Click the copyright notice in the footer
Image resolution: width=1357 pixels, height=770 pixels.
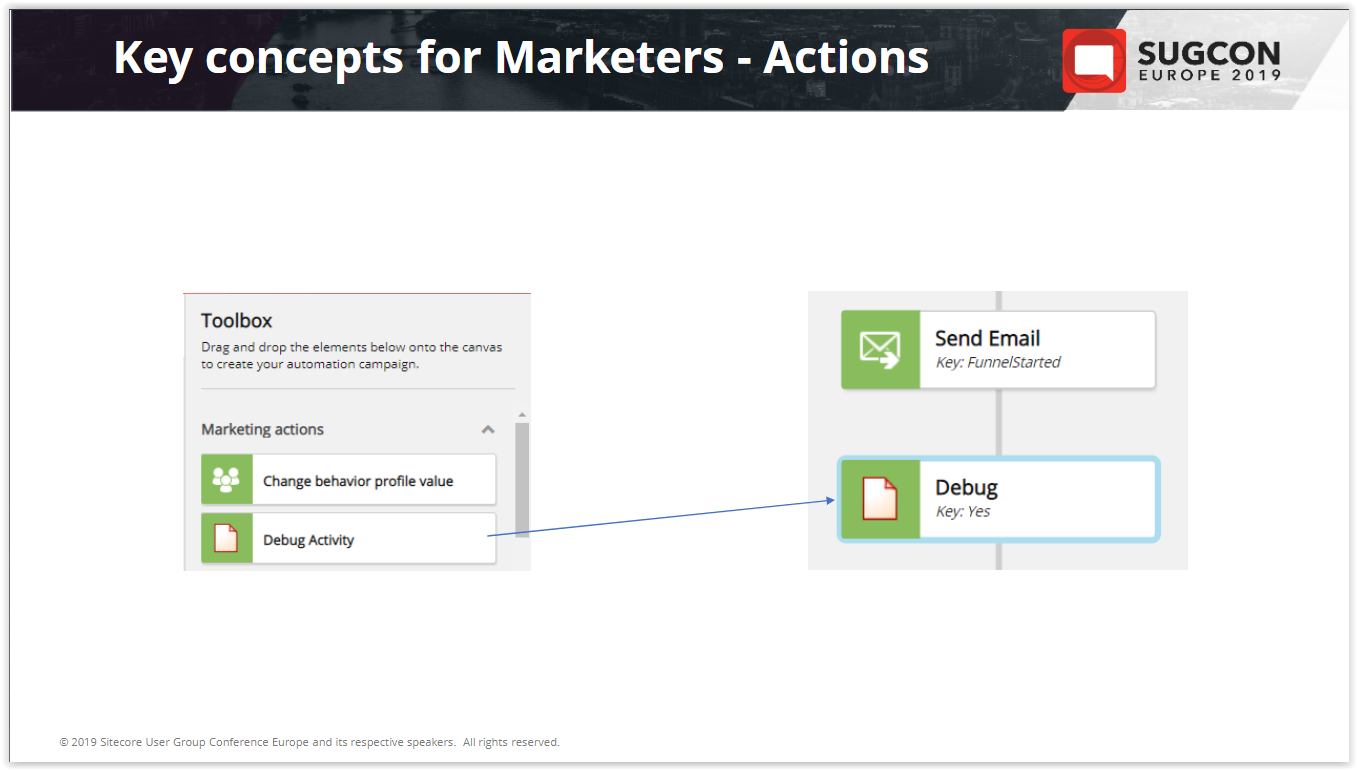(x=309, y=742)
